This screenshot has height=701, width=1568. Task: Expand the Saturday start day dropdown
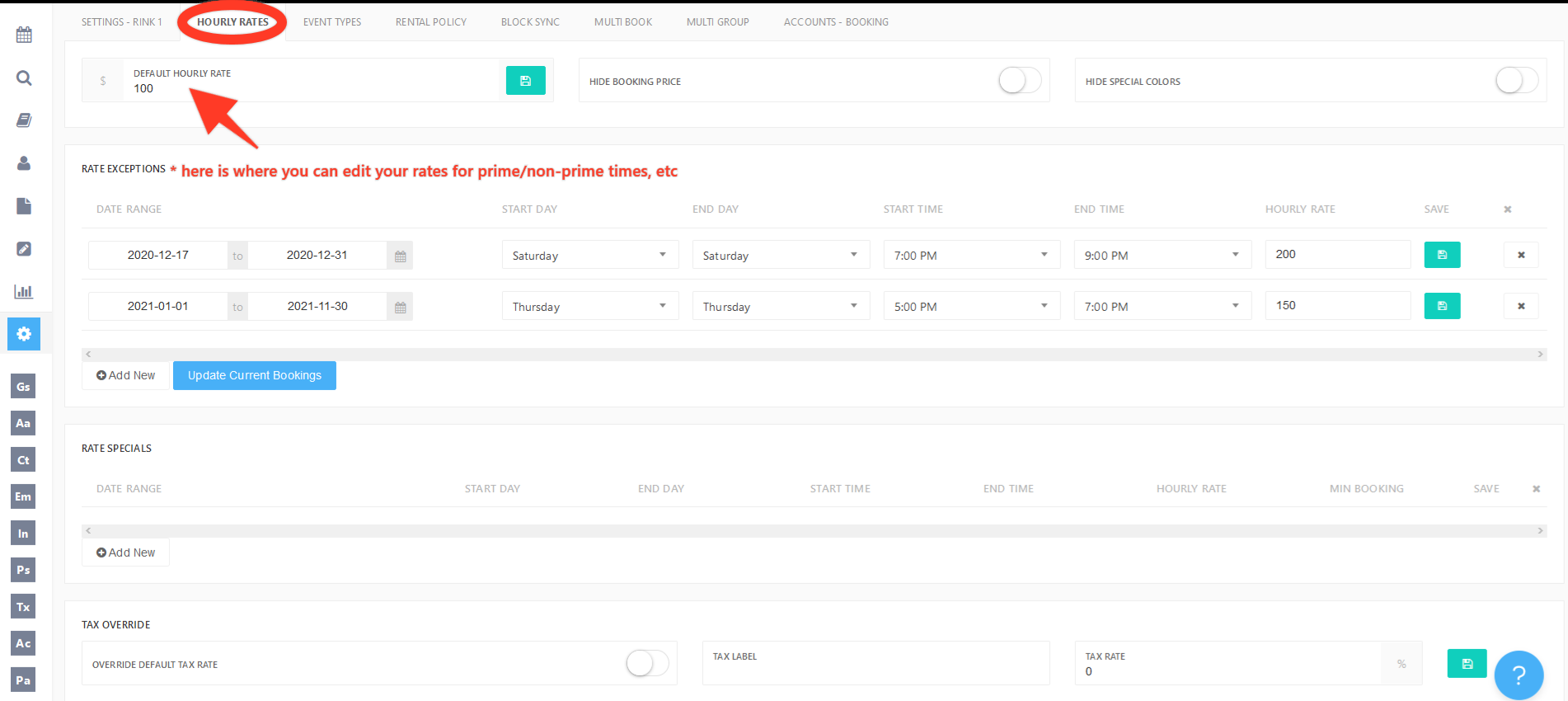pyautogui.click(x=589, y=255)
